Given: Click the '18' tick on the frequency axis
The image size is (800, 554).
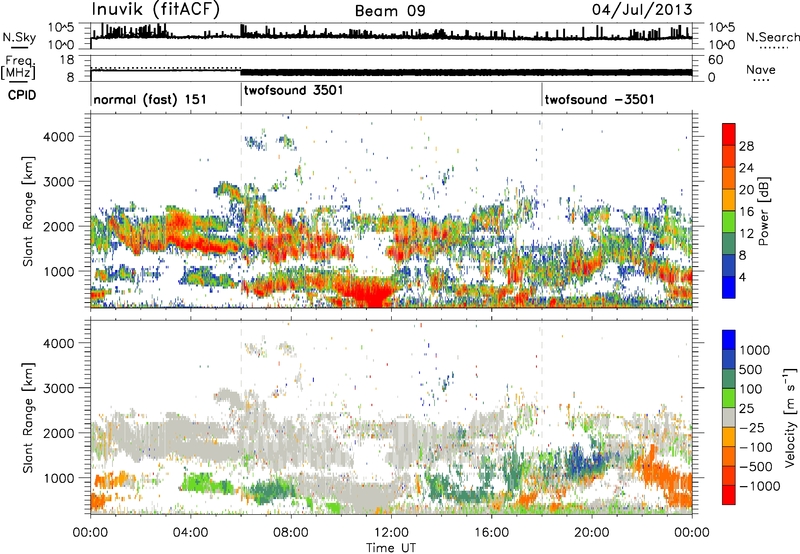Looking at the screenshot, I should [x=67, y=60].
